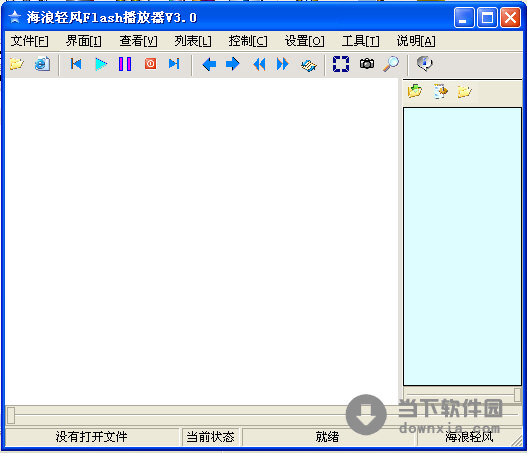Screen dimensions: 527x453
Task: Step back with the blue left arrow
Action: coord(209,64)
